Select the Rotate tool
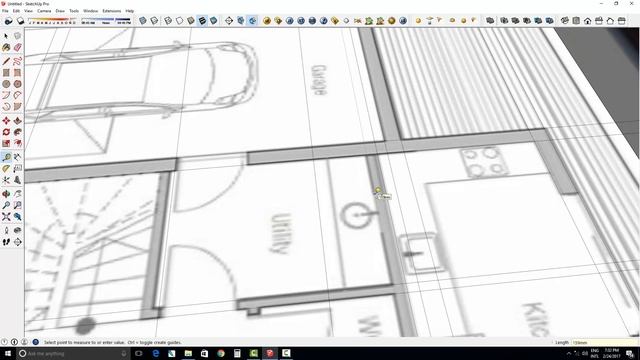 pos(6,132)
